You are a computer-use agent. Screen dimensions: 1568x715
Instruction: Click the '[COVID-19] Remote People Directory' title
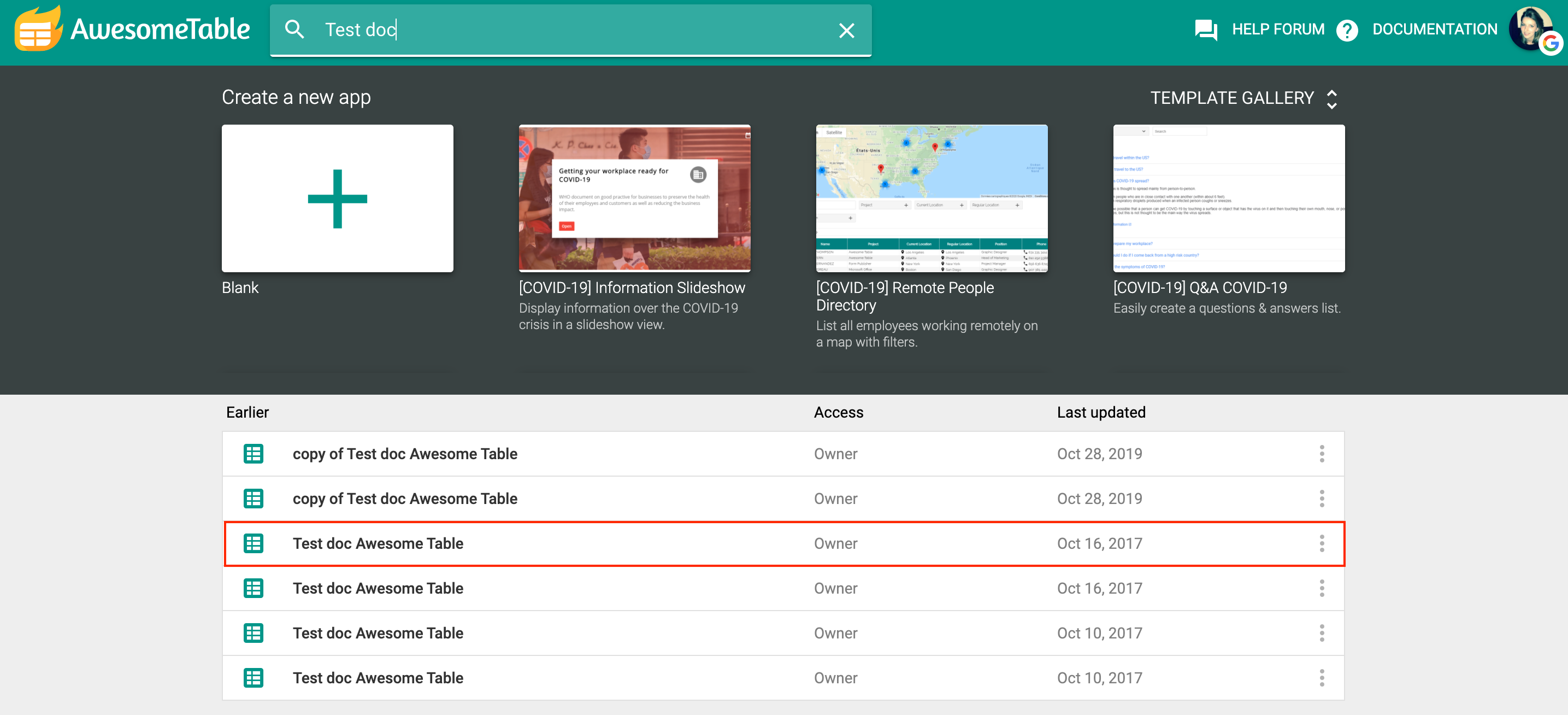[905, 296]
